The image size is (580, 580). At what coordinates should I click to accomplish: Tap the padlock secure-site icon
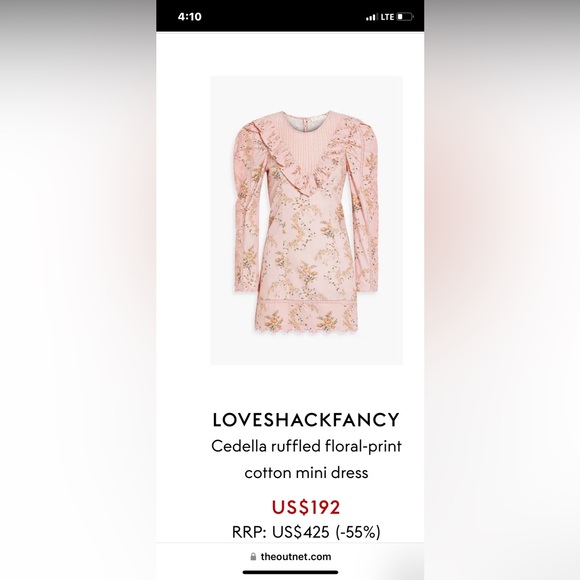[x=253, y=557]
